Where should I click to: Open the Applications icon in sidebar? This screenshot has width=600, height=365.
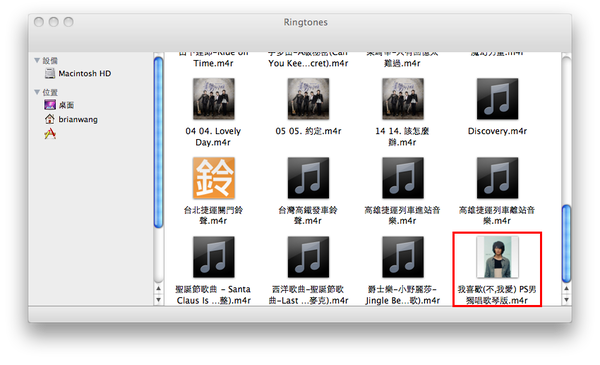[50, 134]
